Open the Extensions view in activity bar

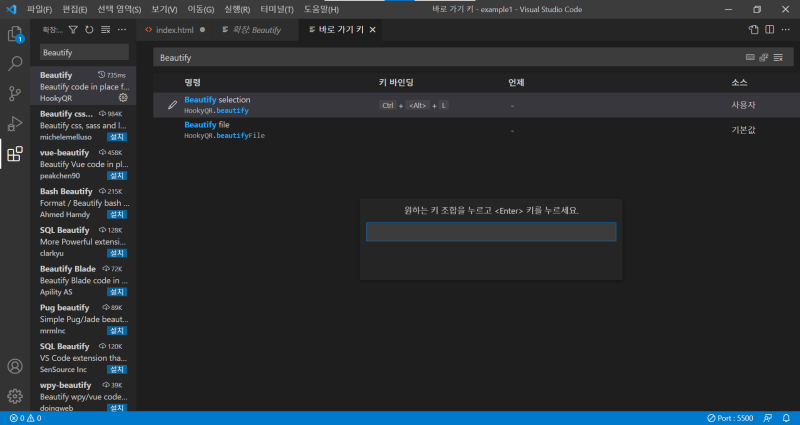pyautogui.click(x=15, y=154)
